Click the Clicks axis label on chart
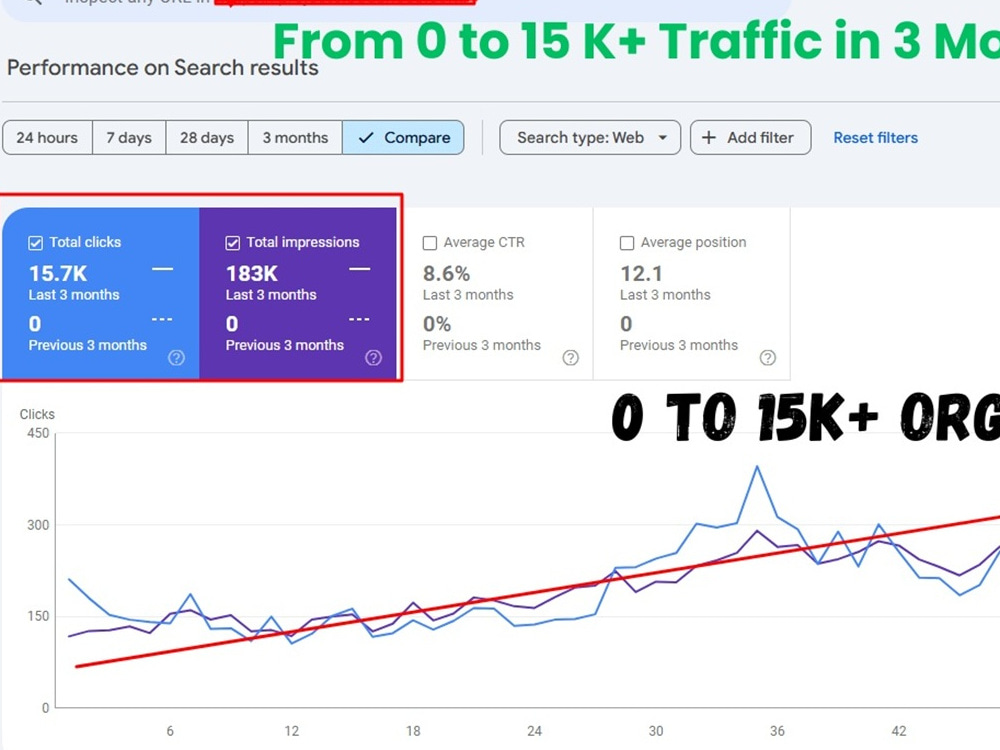Image resolution: width=1000 pixels, height=750 pixels. (37, 415)
